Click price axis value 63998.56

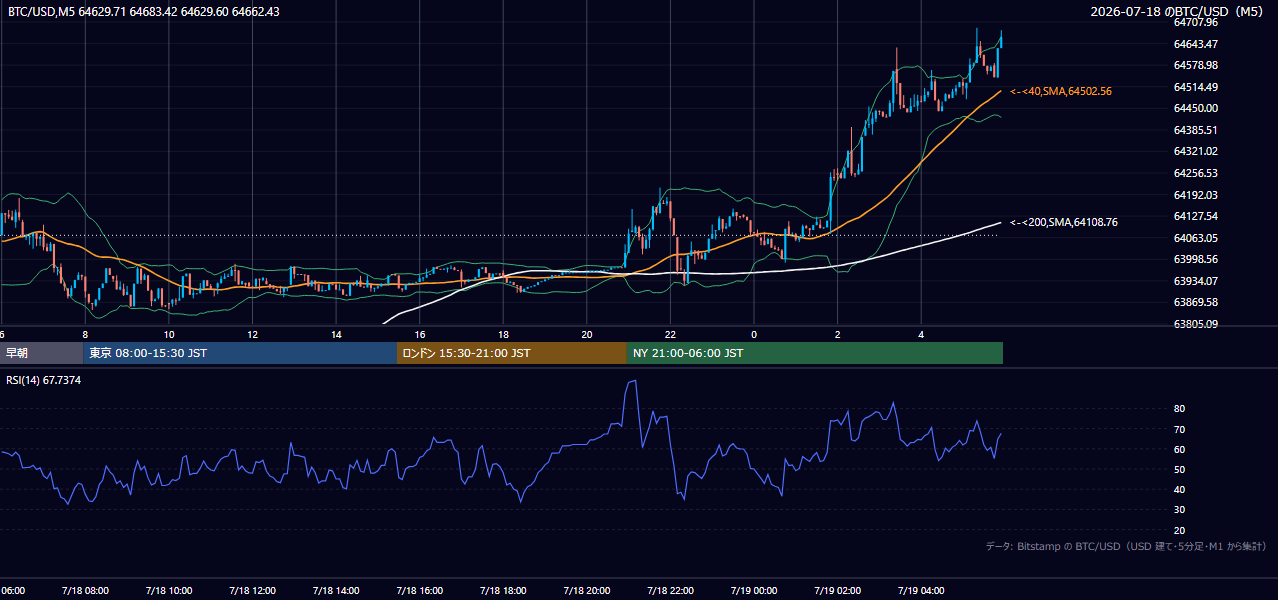[1196, 259]
